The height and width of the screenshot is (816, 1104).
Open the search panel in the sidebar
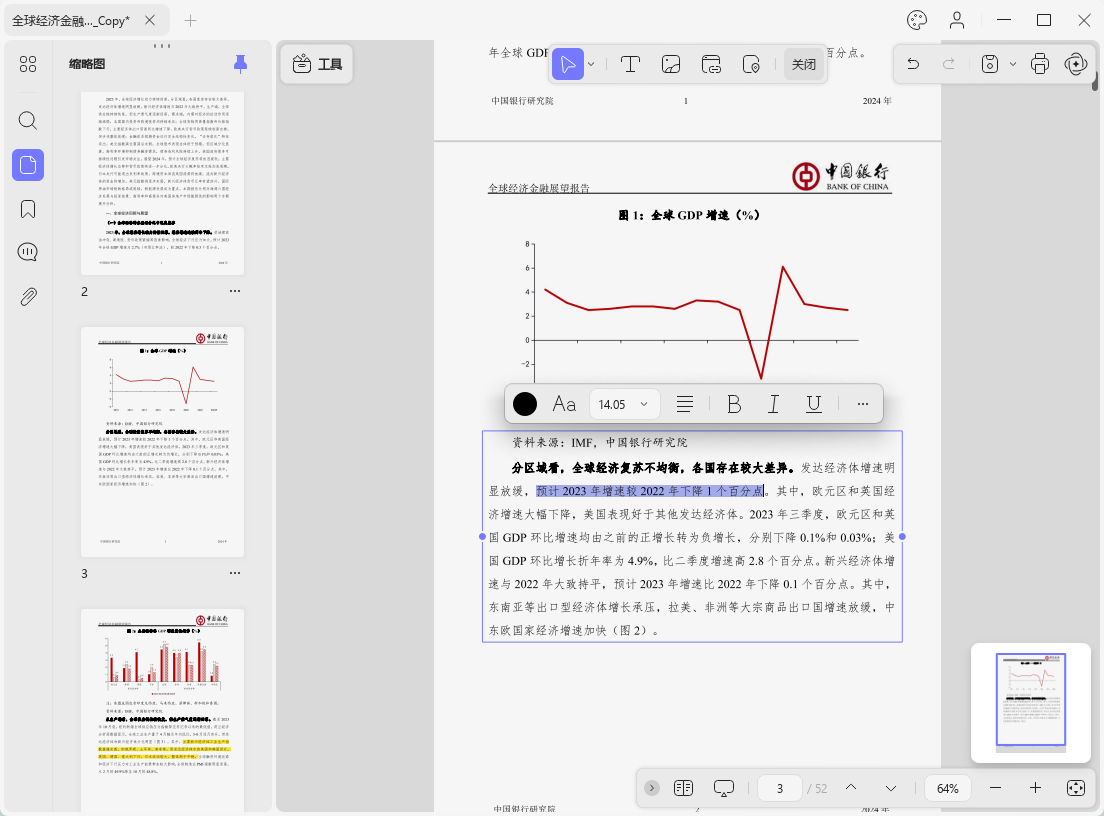click(x=27, y=120)
